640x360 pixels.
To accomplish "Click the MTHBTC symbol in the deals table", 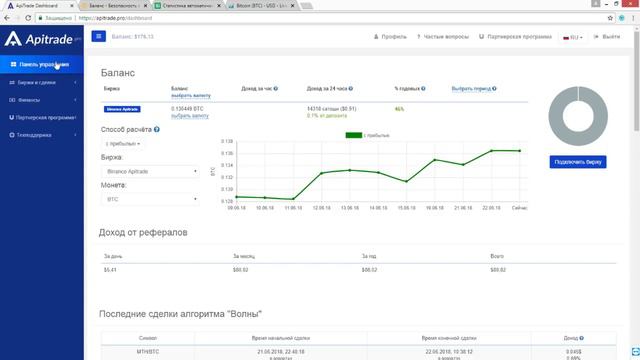I will coord(148,351).
